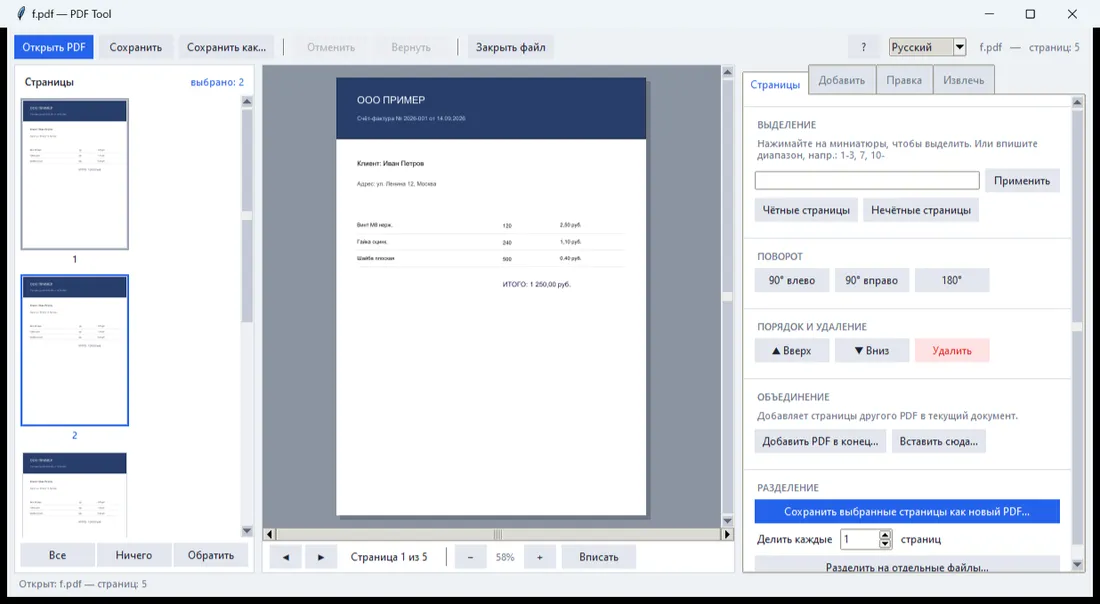Minimize the PDF Tool window

click(989, 14)
